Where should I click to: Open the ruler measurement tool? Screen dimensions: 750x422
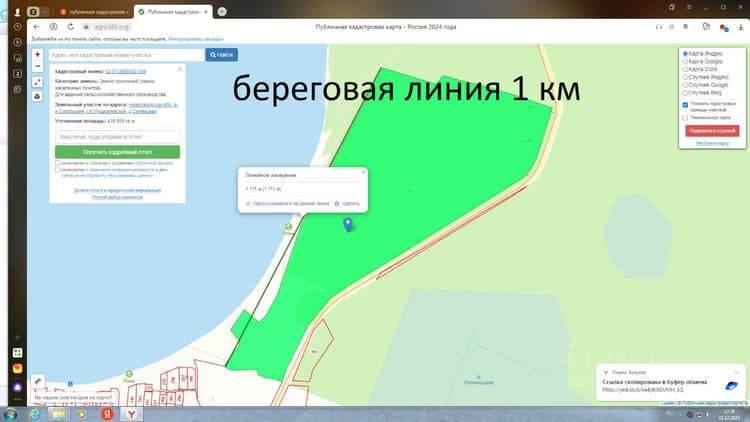tap(38, 381)
